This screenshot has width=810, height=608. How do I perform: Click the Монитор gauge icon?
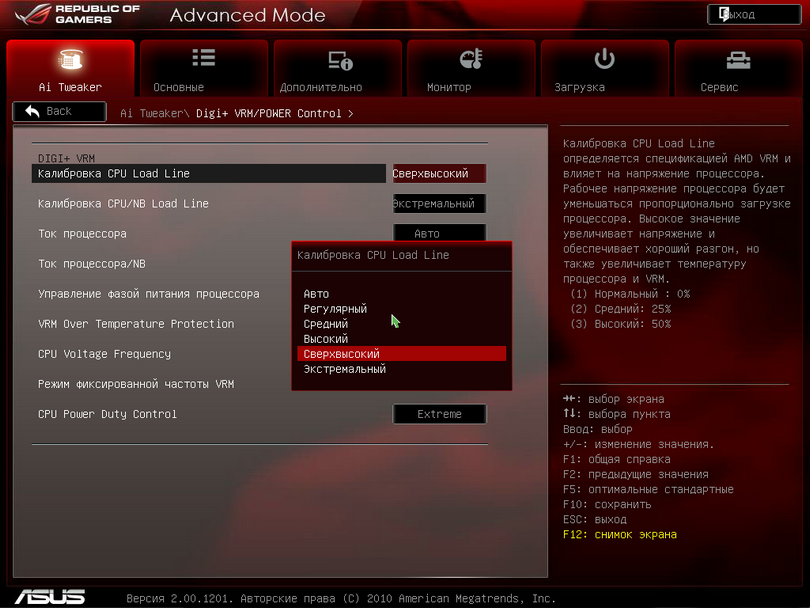[x=471, y=59]
